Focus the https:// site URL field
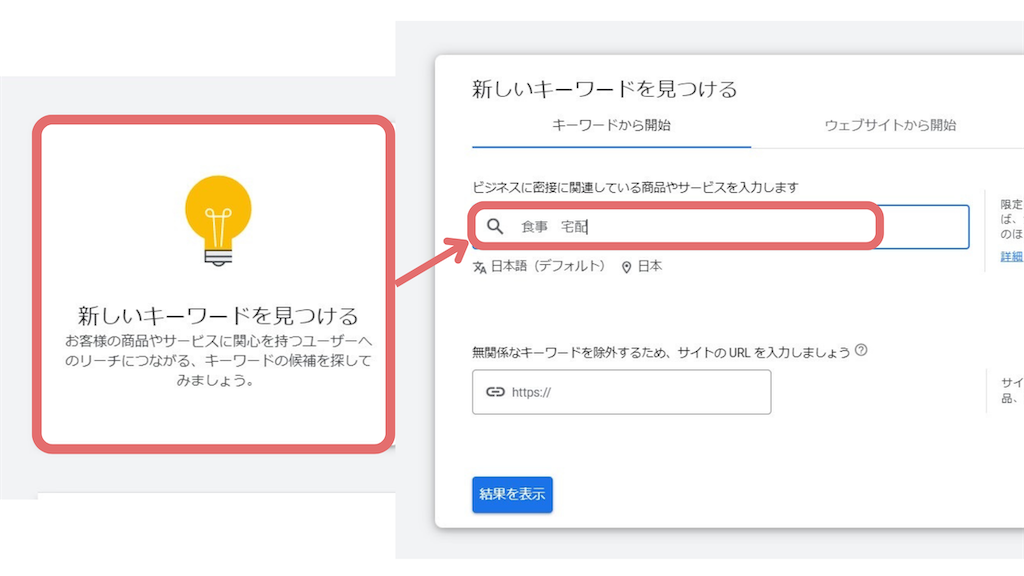This screenshot has width=1024, height=576. point(622,392)
